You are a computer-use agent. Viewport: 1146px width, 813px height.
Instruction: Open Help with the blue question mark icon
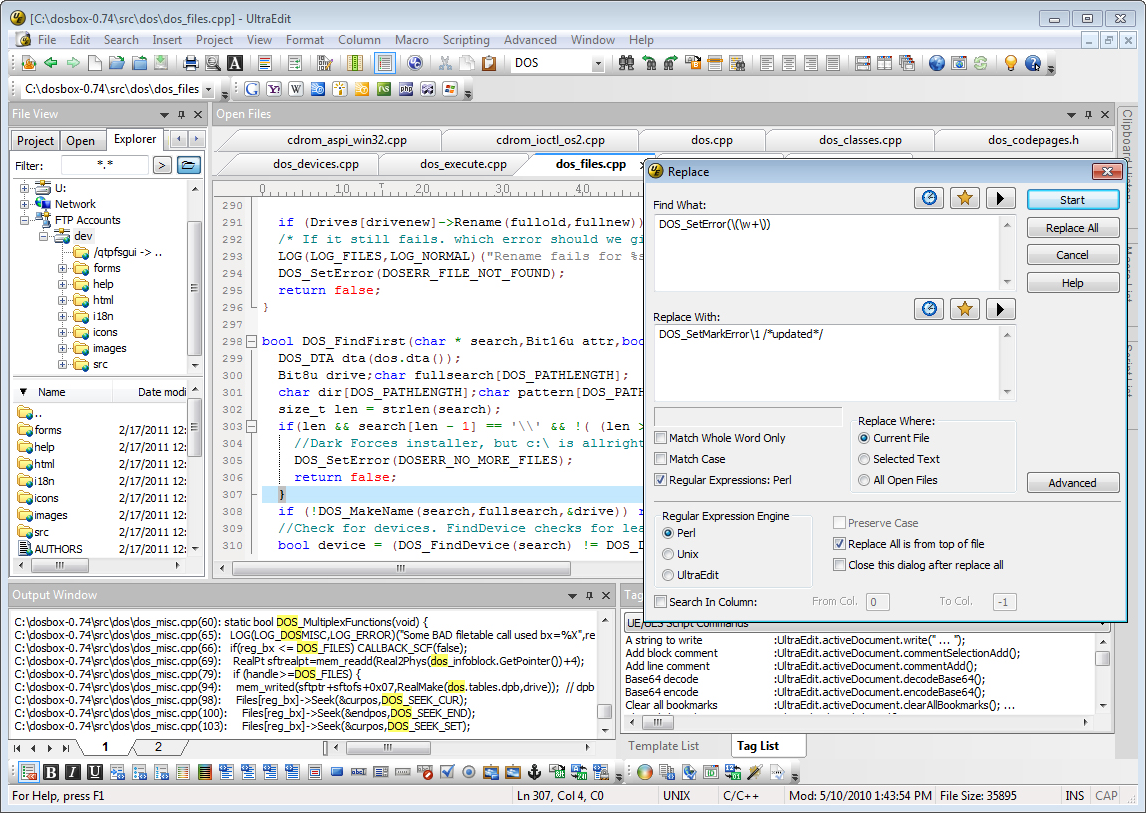click(1033, 63)
